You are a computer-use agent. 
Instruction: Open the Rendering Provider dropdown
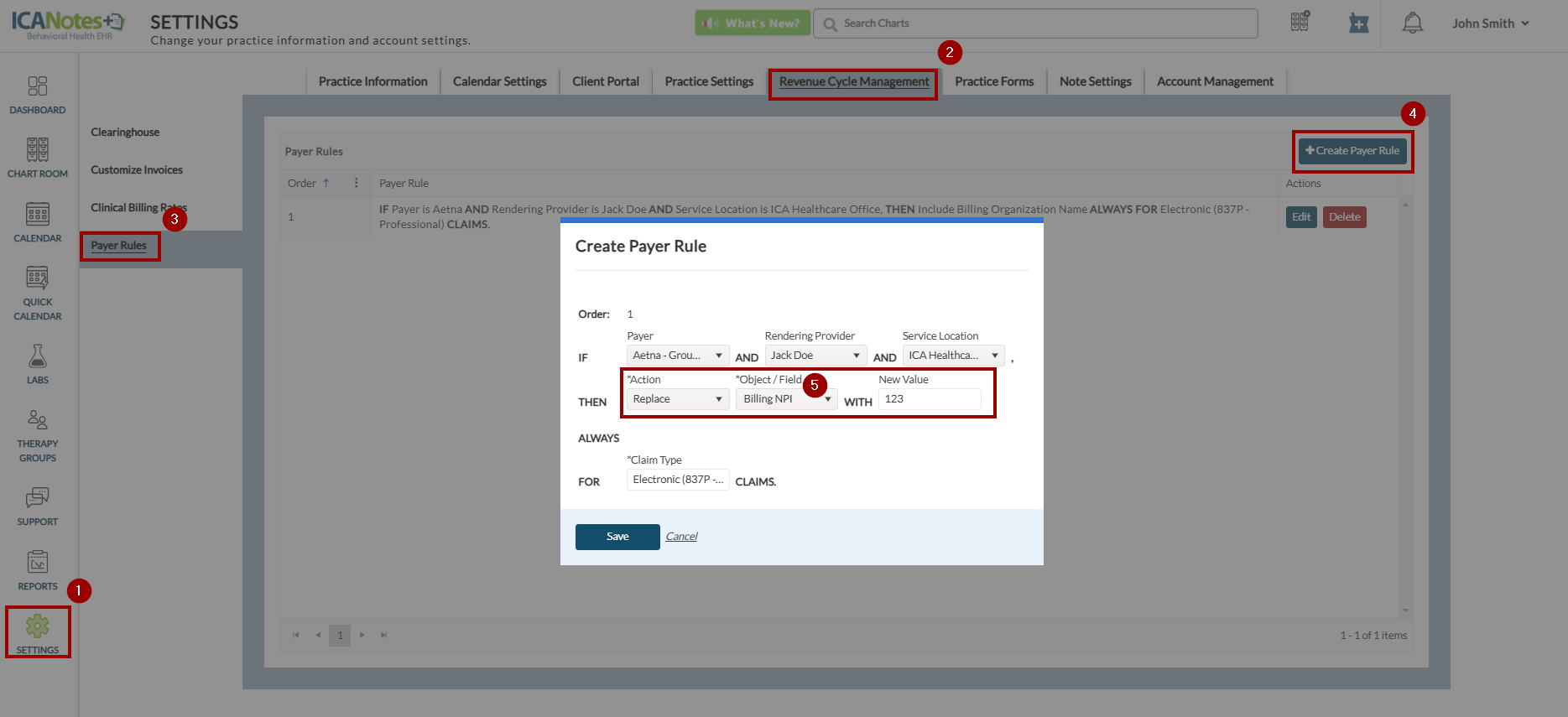point(815,356)
